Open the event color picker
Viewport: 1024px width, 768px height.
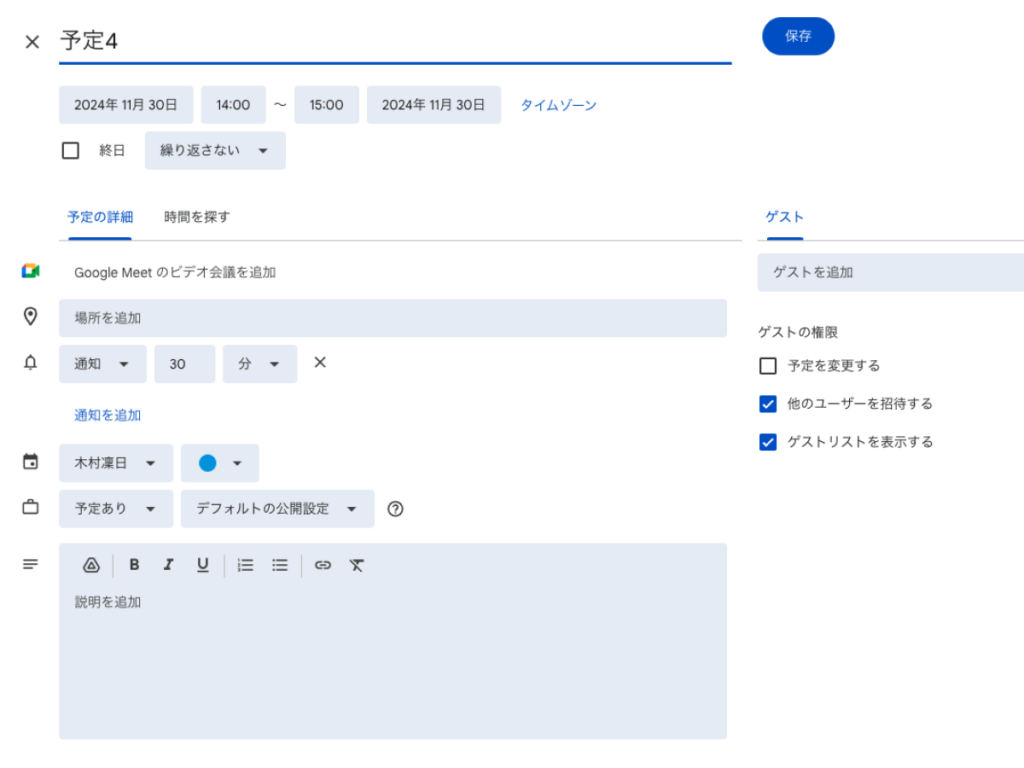pos(219,463)
